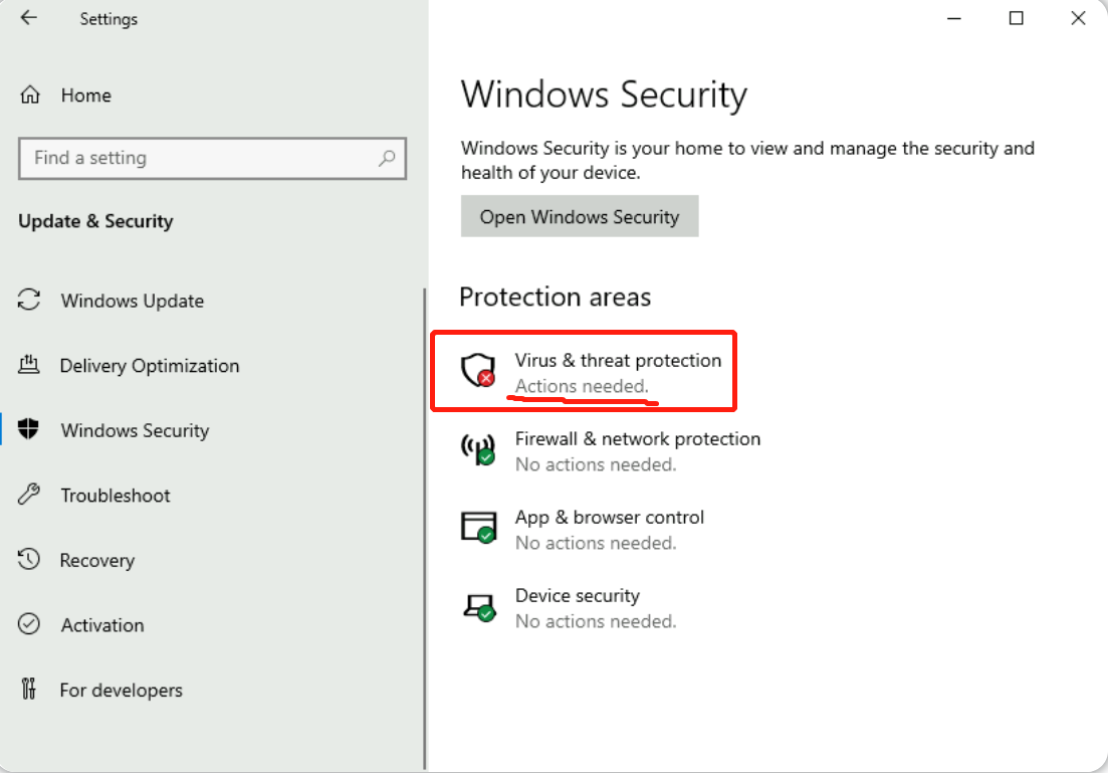Go to Recovery settings page
This screenshot has width=1108, height=773.
(x=97, y=560)
